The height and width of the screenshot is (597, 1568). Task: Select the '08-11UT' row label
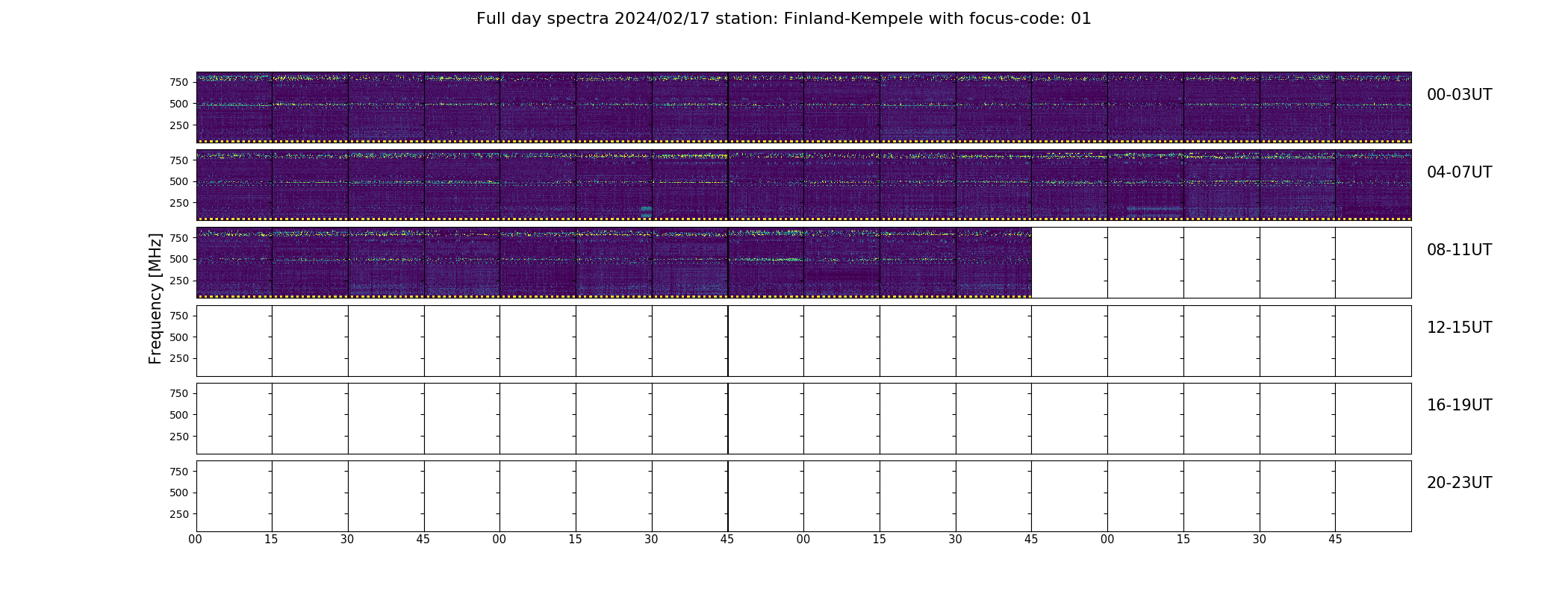pos(1459,250)
